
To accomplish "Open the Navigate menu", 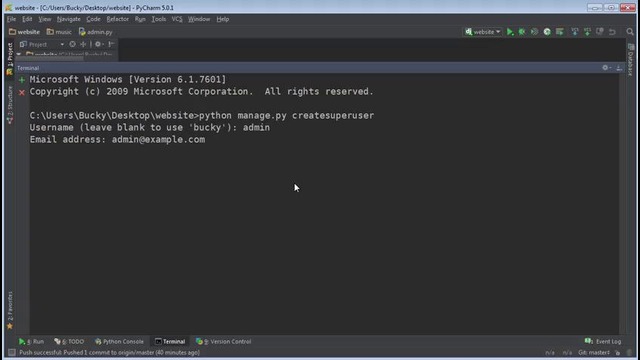I will point(69,19).
